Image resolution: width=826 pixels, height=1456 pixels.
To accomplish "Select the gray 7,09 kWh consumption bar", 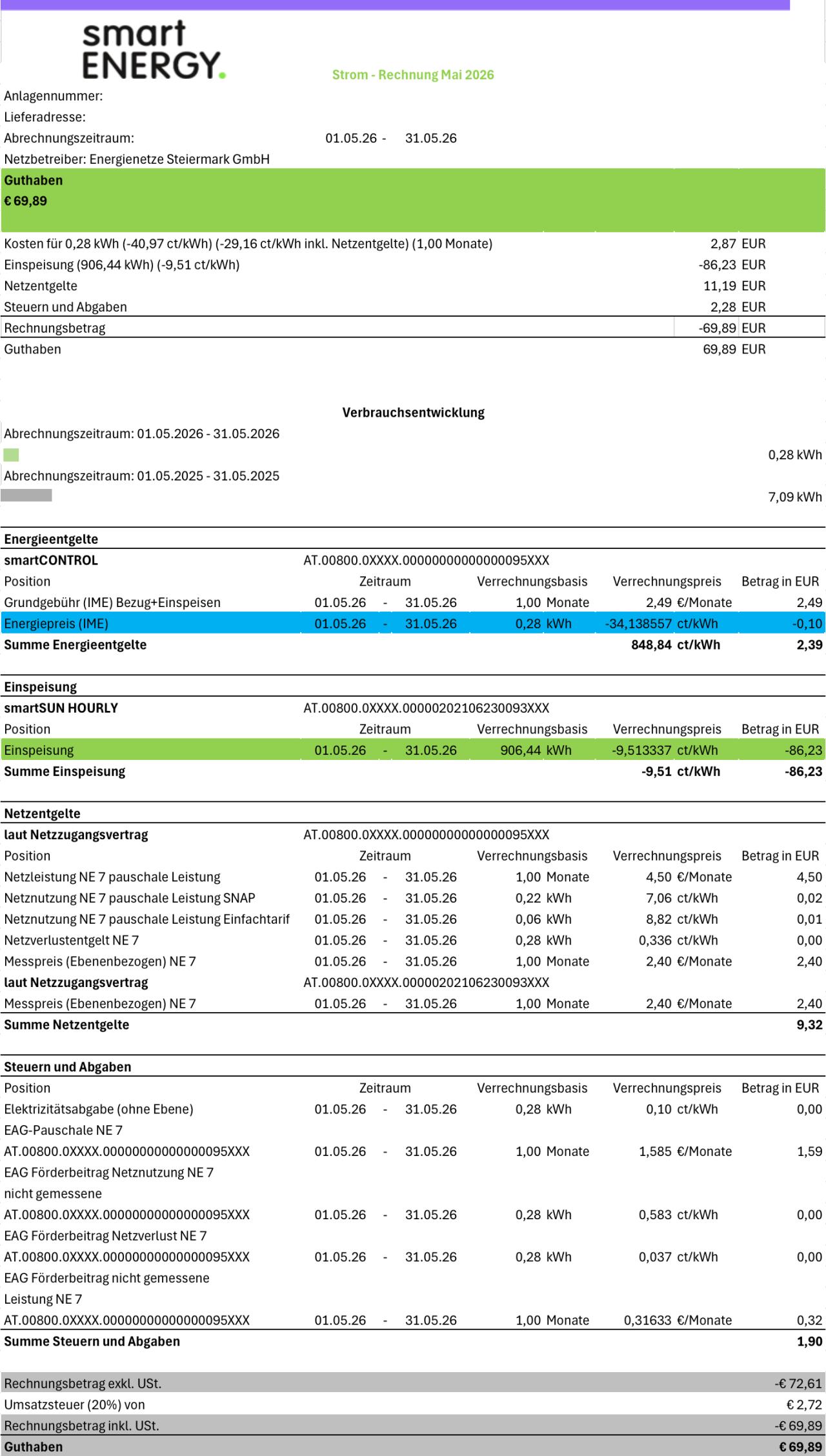I will 26,495.
